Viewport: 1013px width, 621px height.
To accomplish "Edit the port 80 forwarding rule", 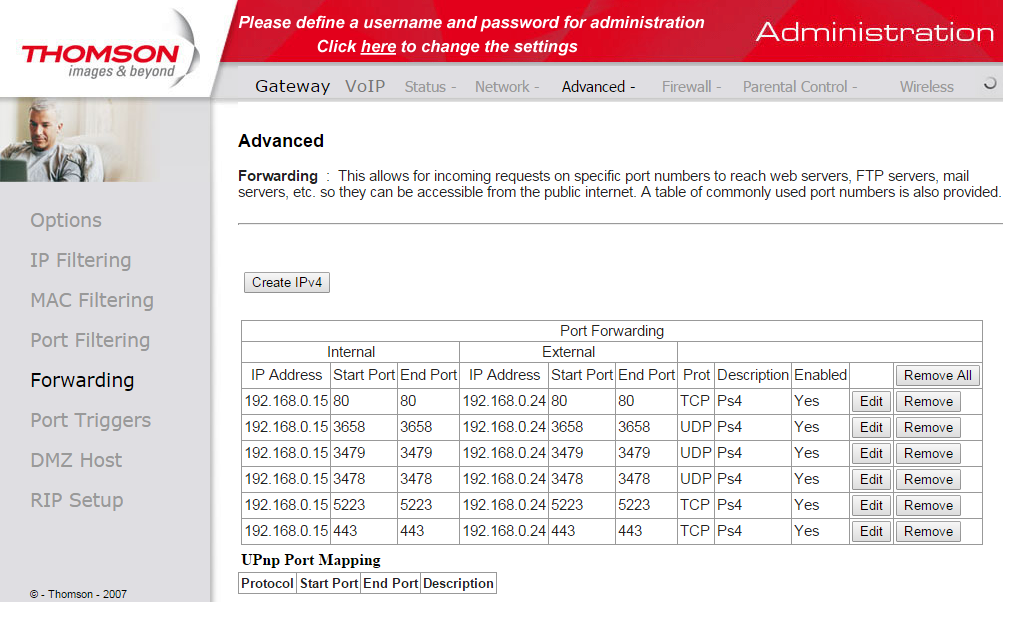I will coord(871,401).
